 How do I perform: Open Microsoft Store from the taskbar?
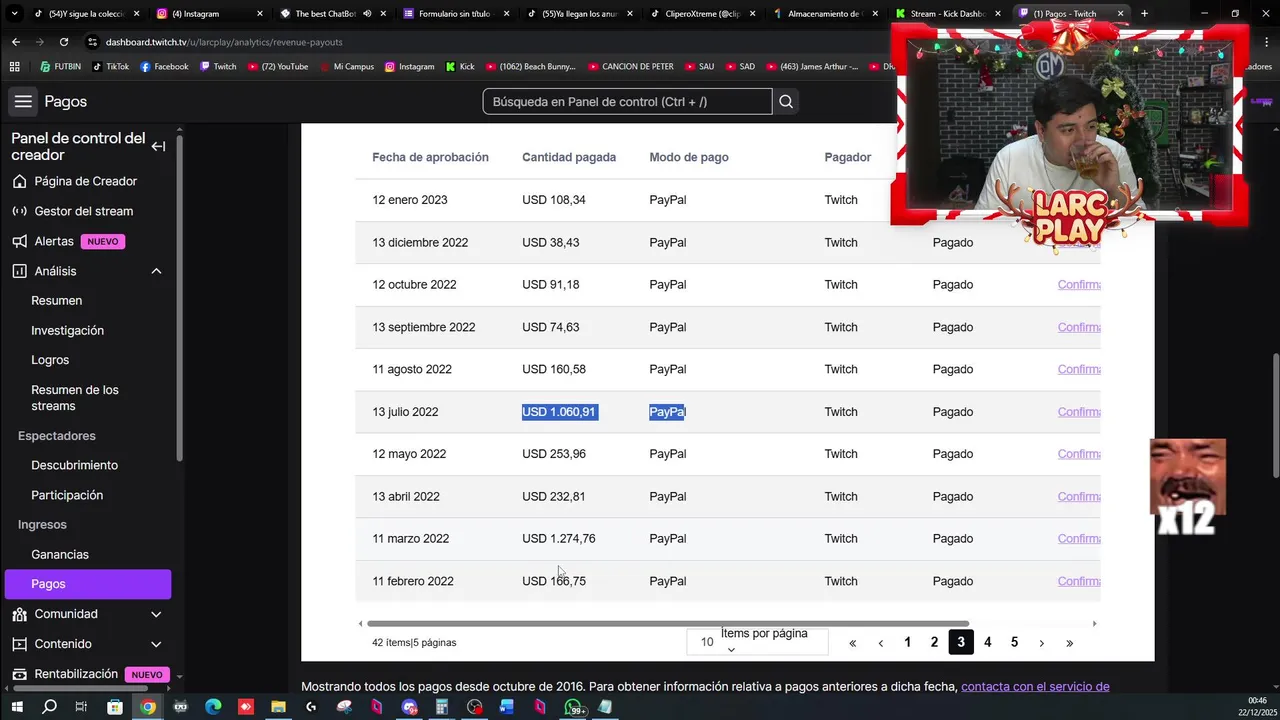pyautogui.click(x=115, y=707)
